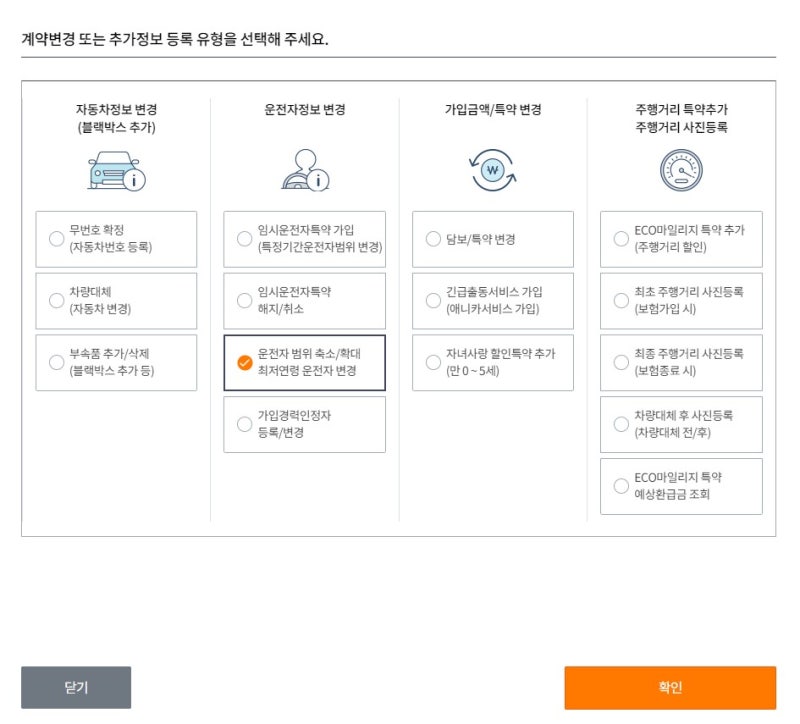This screenshot has height=724, width=800.
Task: Select ECO마일리지 특약 추가 option
Action: pos(681,239)
